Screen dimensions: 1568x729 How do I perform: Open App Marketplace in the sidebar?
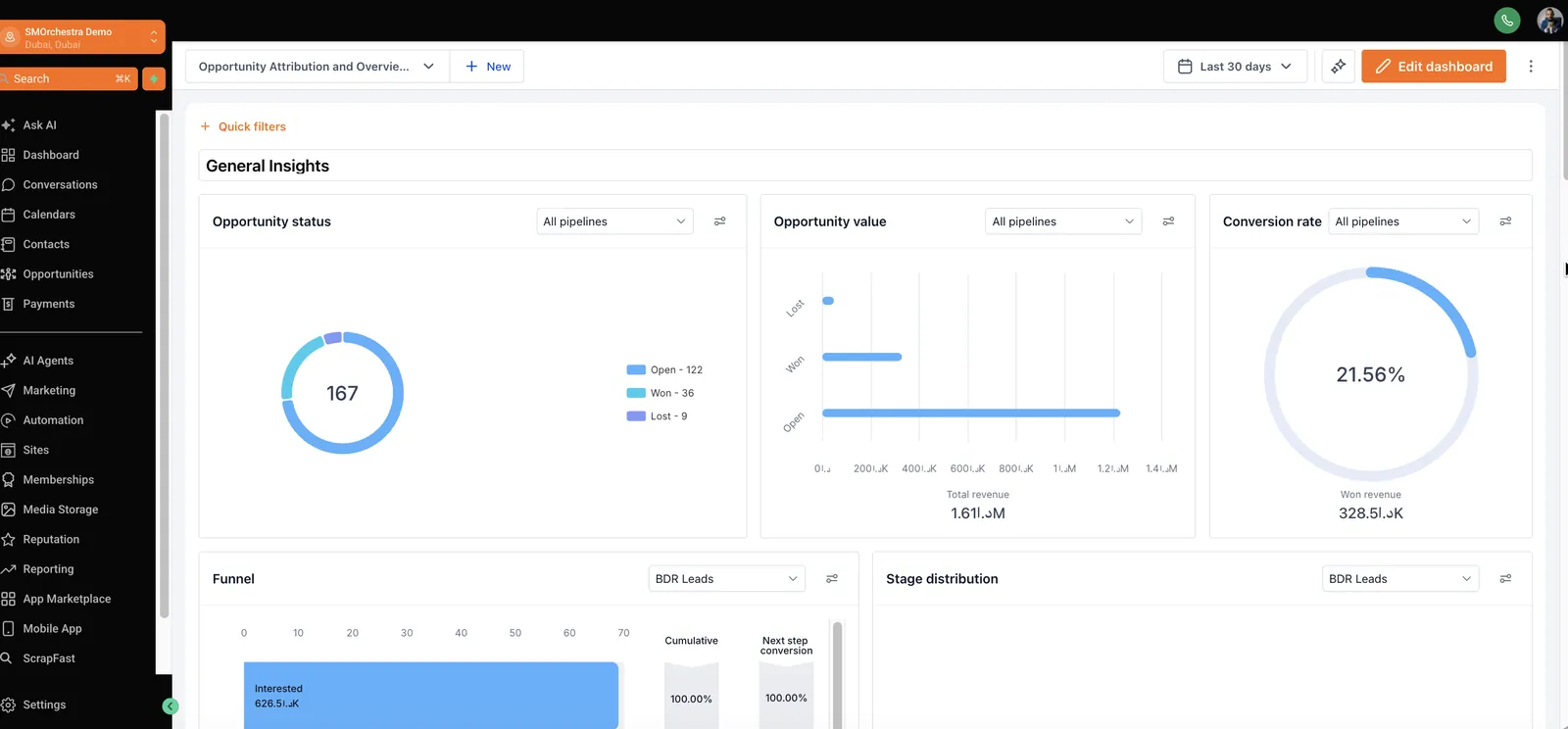[67, 600]
